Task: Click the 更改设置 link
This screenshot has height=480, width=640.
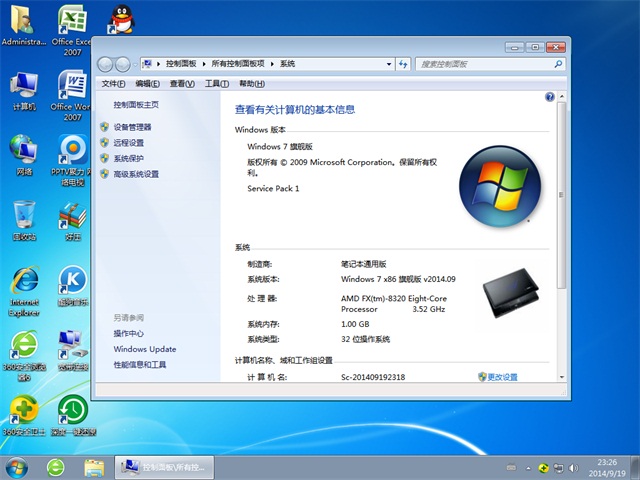Action: pyautogui.click(x=502, y=377)
